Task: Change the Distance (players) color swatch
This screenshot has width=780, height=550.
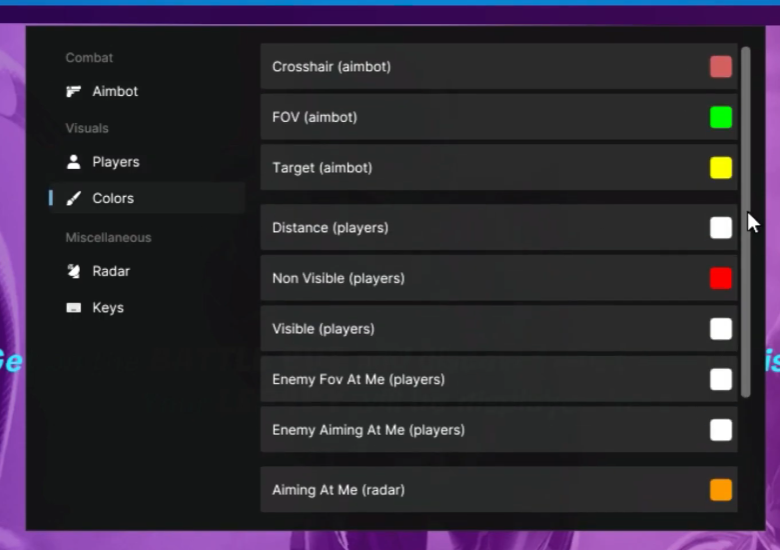Action: [x=720, y=228]
